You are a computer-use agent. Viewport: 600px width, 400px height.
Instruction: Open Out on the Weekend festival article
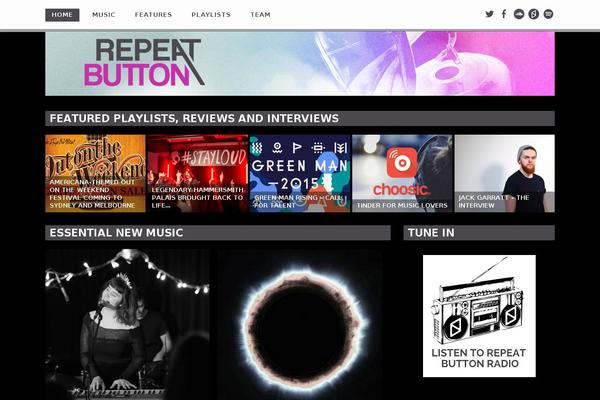click(95, 173)
